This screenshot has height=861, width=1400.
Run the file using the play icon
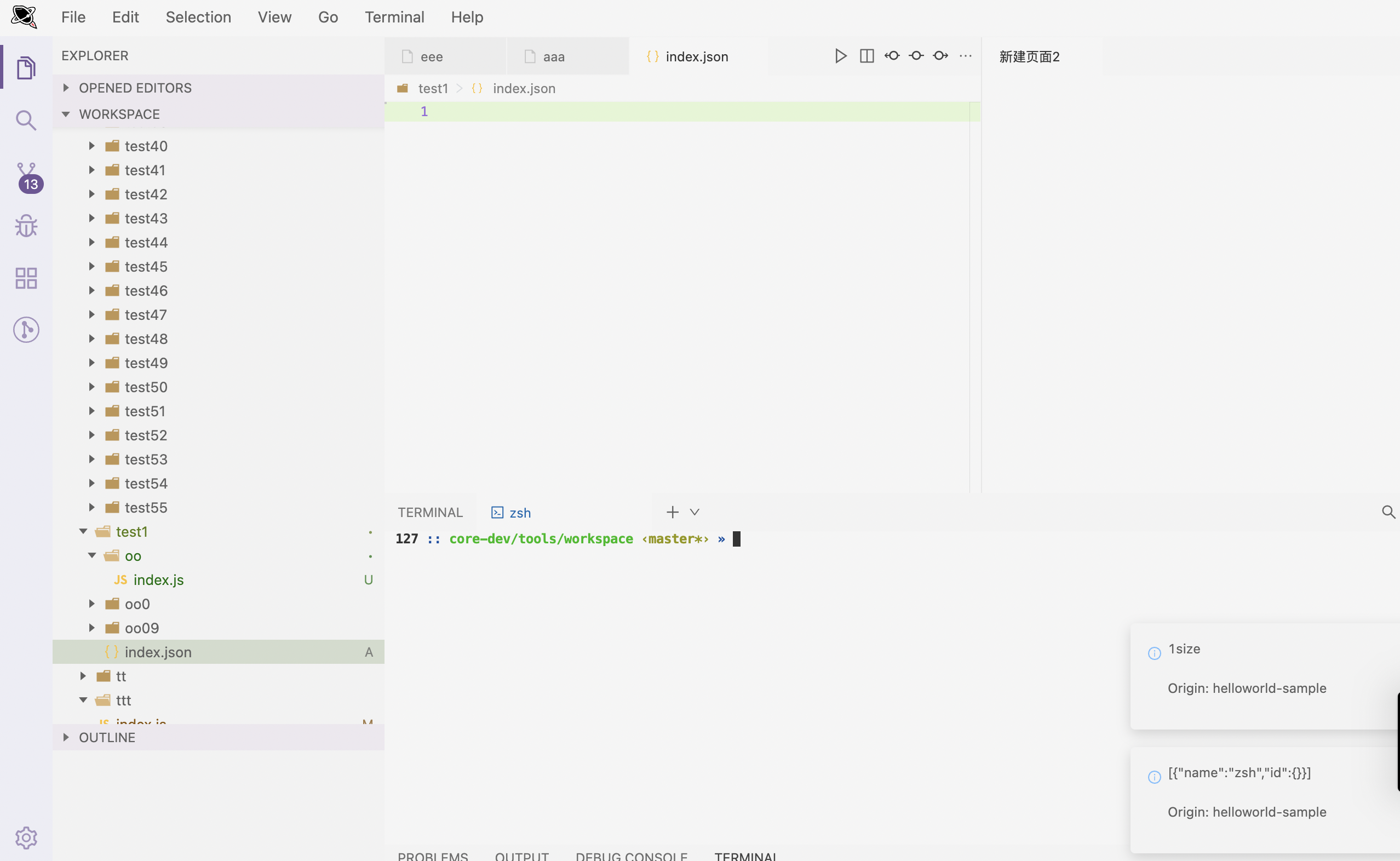click(840, 56)
